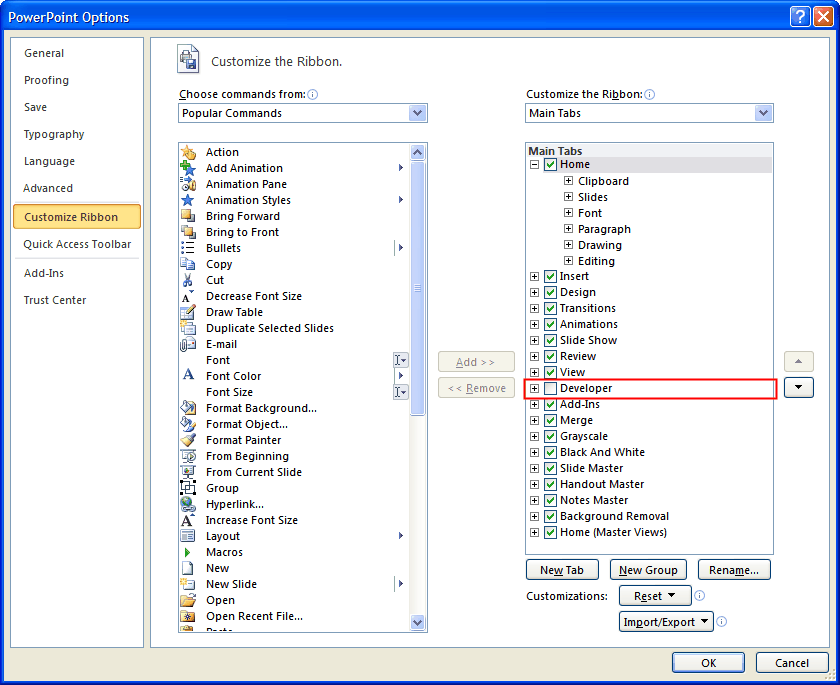
Task: Click the info icon beside Import/Export
Action: point(722,622)
